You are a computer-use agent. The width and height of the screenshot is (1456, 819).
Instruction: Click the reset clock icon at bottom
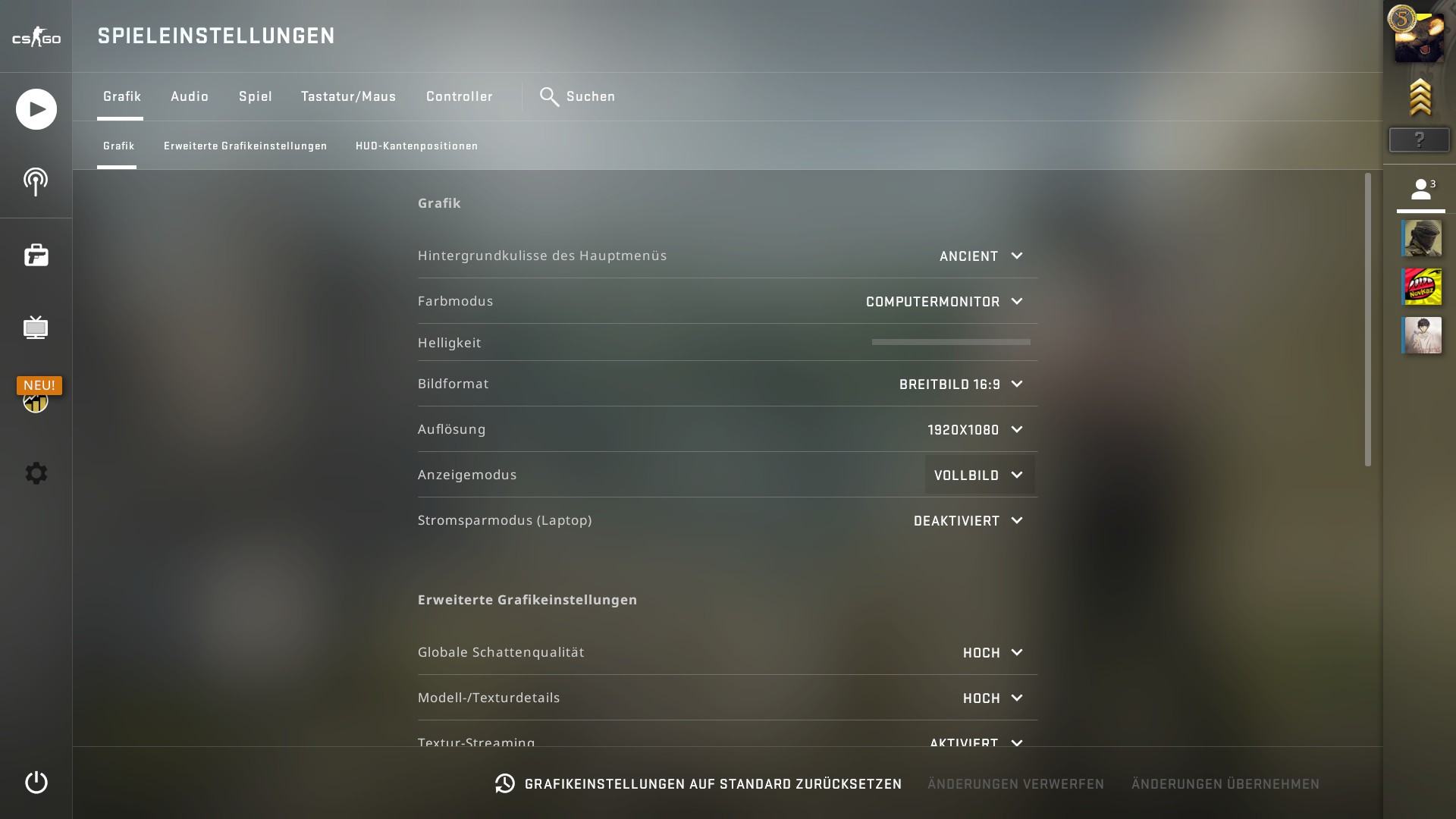(505, 783)
